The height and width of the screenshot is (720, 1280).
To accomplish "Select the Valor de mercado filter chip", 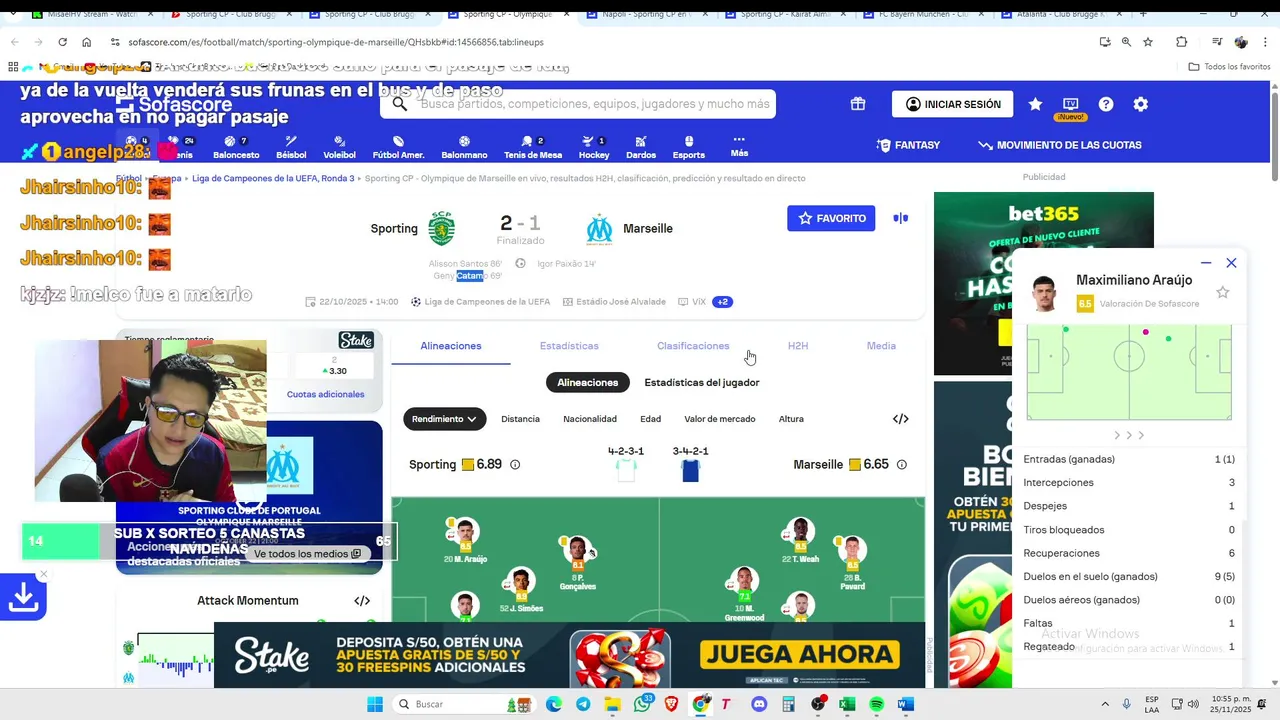I will click(x=720, y=419).
